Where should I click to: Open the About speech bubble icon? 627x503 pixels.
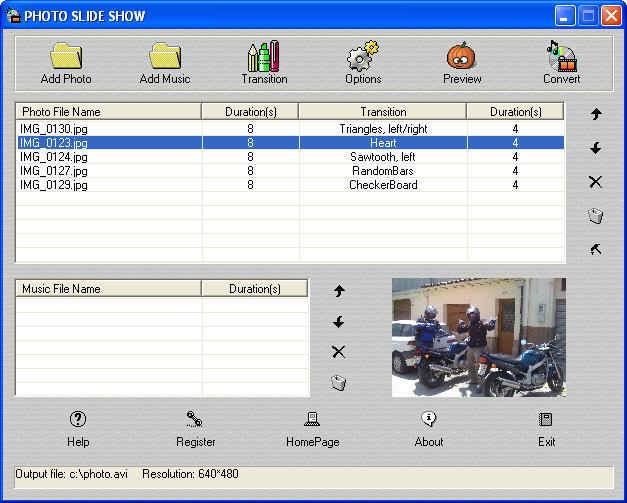click(x=429, y=419)
